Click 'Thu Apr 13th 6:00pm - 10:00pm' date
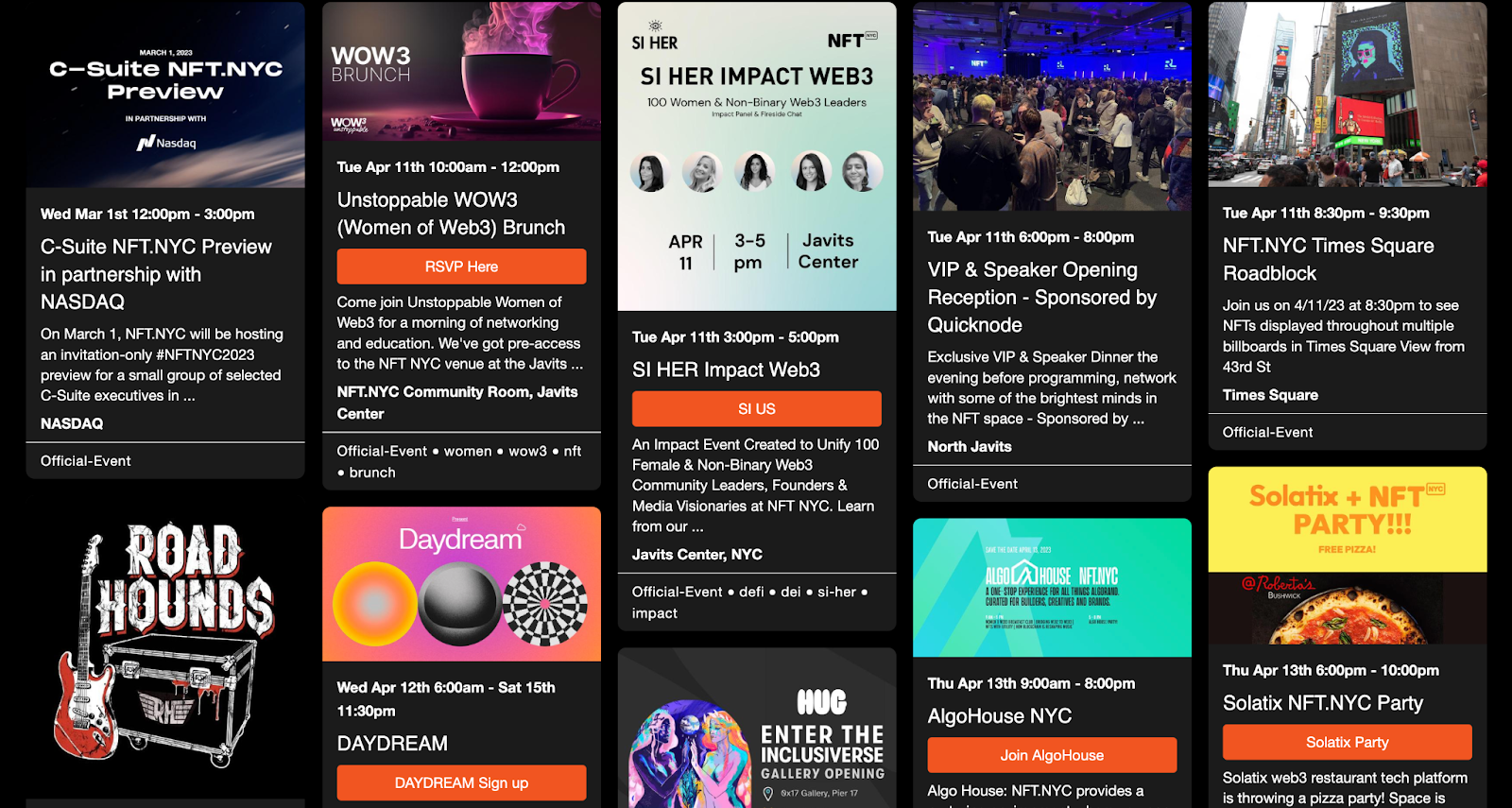1512x808 pixels. pyautogui.click(x=1331, y=671)
